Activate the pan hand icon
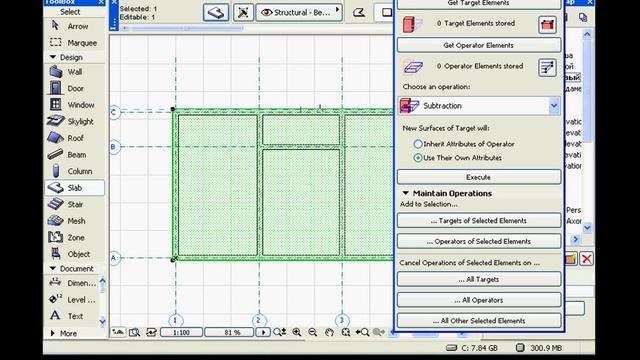This screenshot has width=640, height=360. coord(329,332)
